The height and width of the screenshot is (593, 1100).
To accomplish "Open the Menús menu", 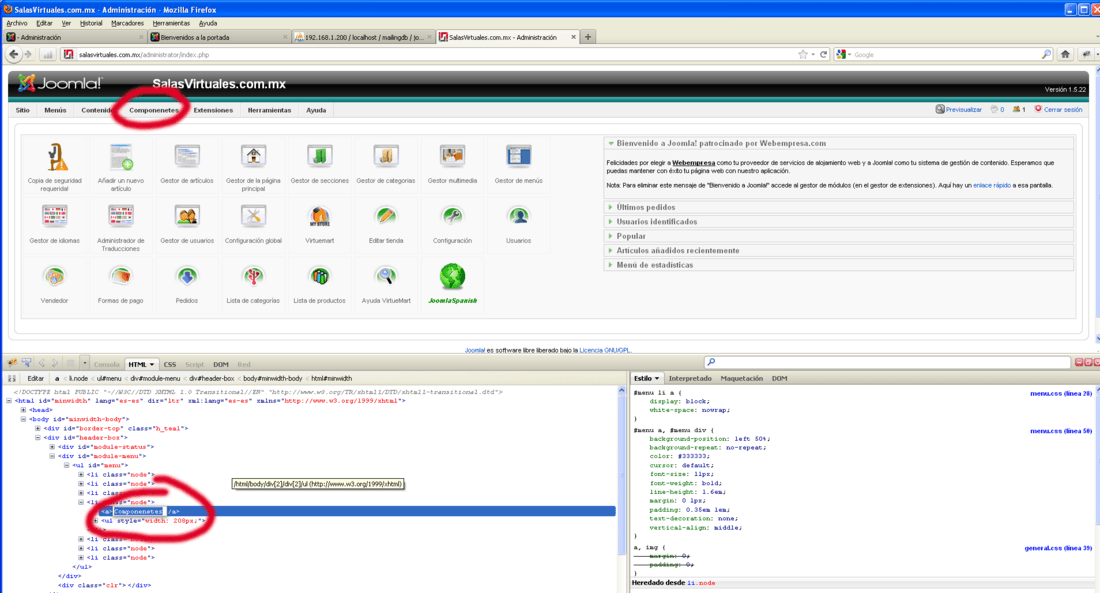I will (x=55, y=110).
